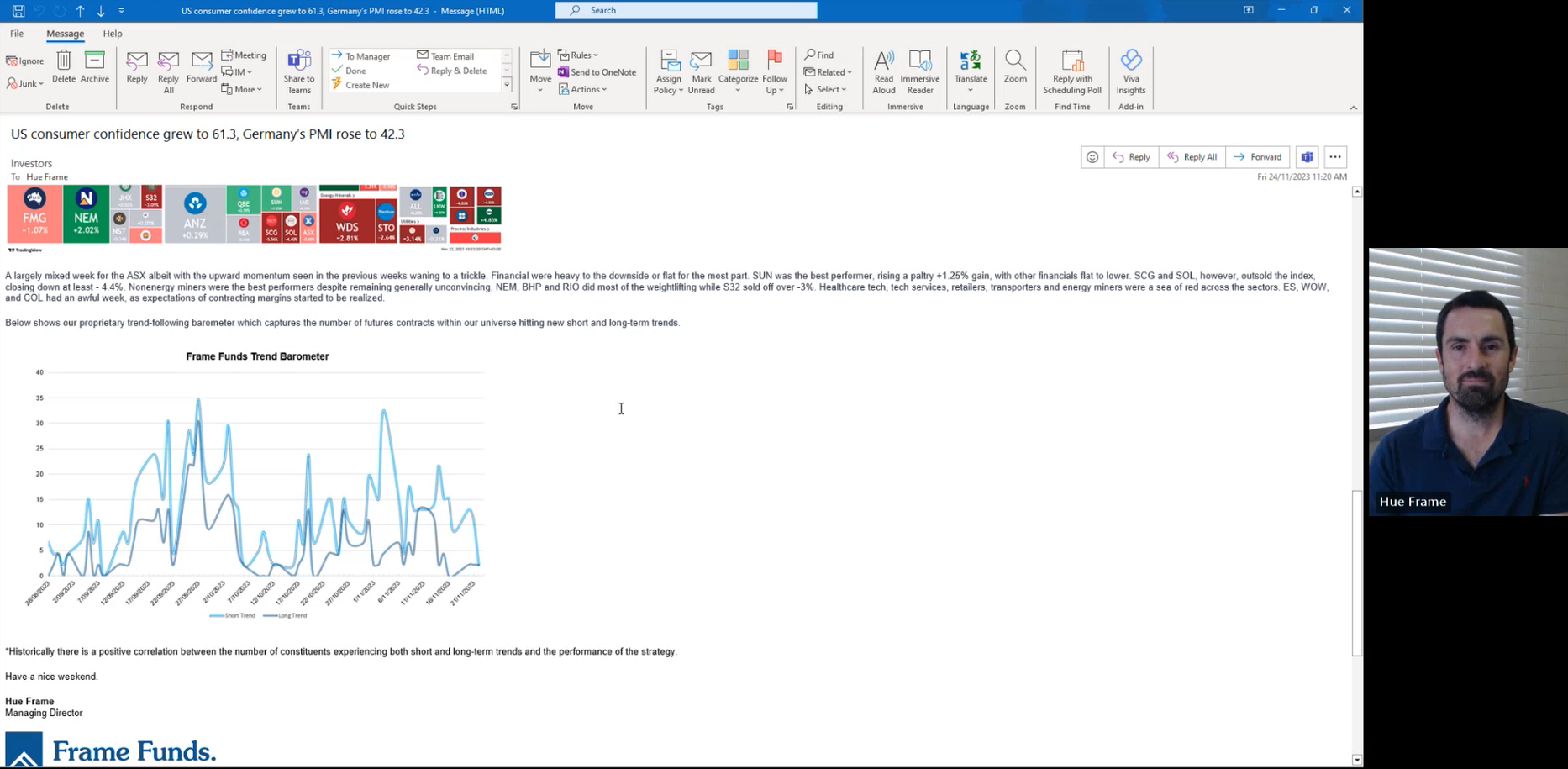
Task: Forward the message from the ribbon
Action: [202, 67]
